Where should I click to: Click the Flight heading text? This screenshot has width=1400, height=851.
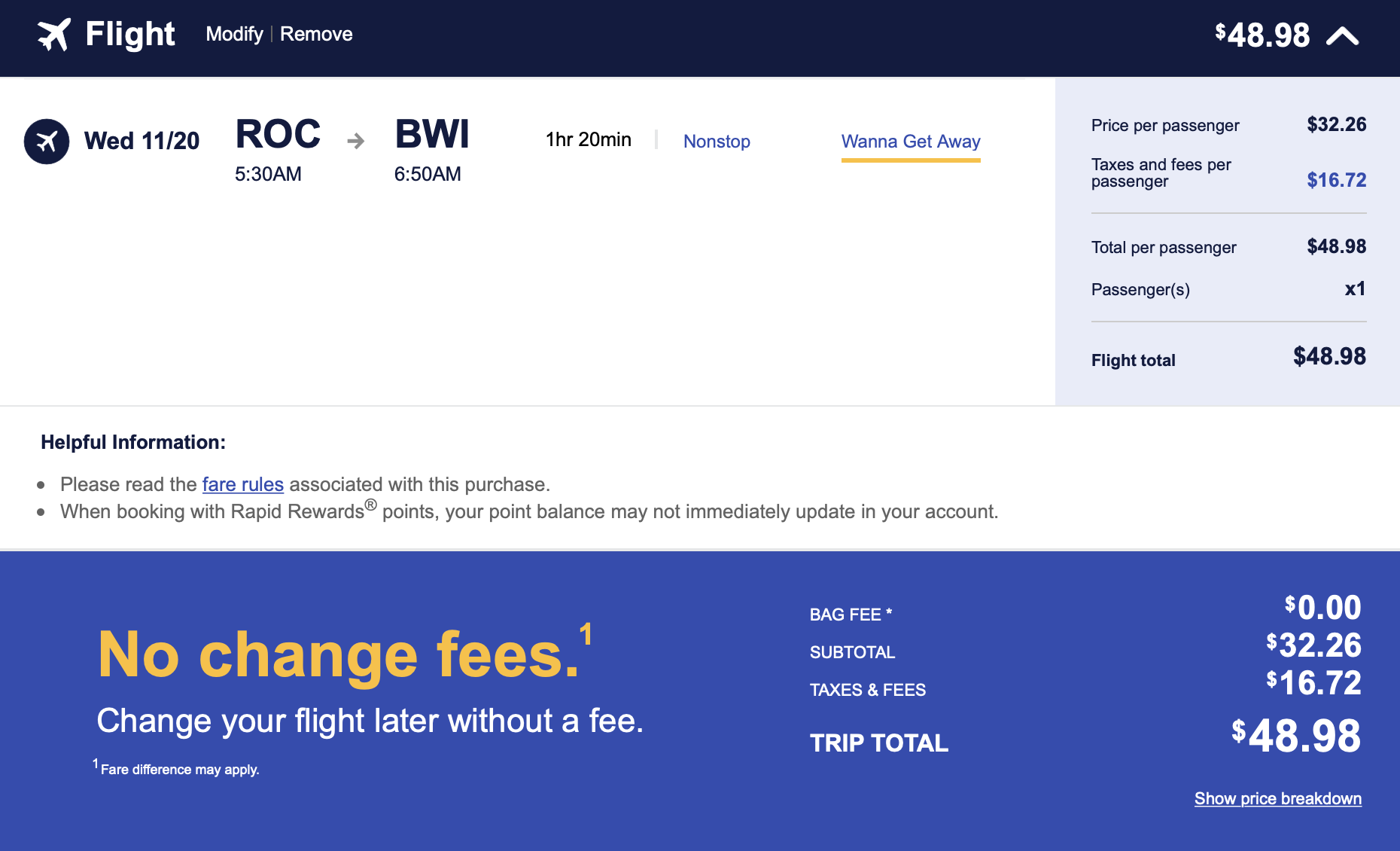(x=130, y=35)
